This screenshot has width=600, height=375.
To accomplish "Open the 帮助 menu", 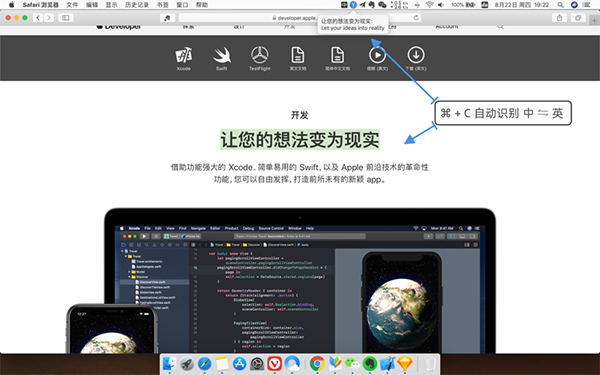I will pyautogui.click(x=202, y=5).
